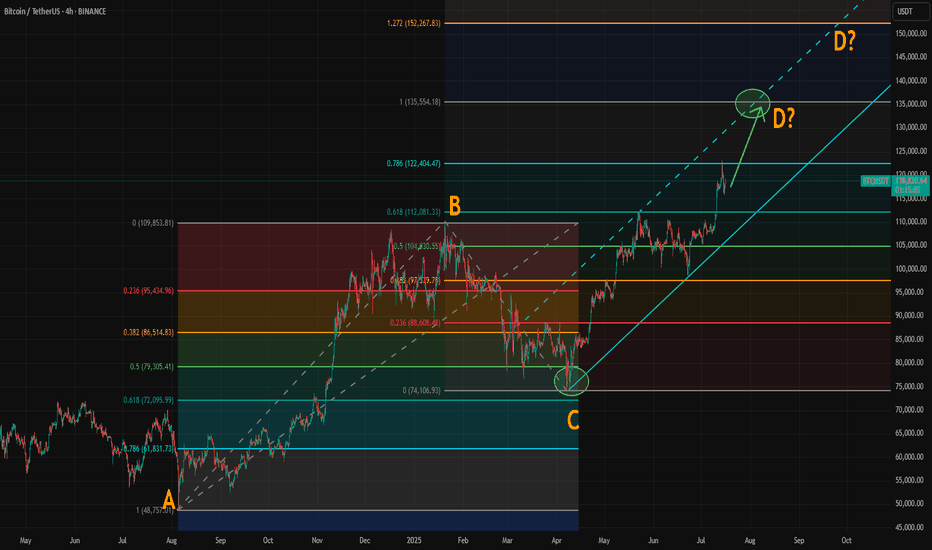This screenshot has width=932, height=550.
Task: Click 50,000.00 on the price axis
Action: 911,504
